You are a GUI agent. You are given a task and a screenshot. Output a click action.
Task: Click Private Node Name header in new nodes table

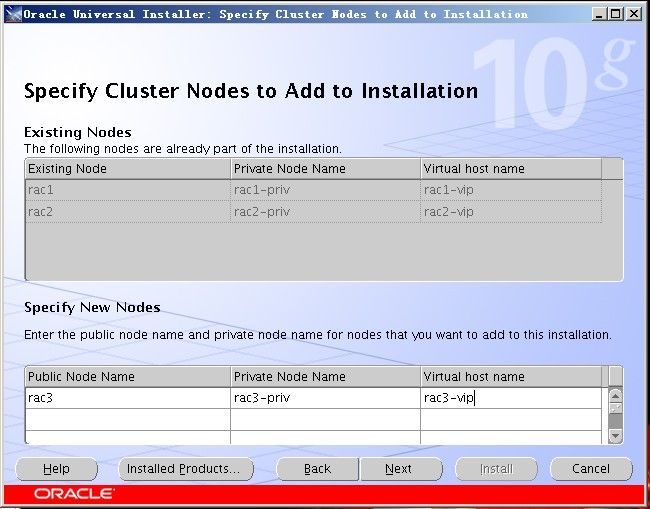[325, 376]
